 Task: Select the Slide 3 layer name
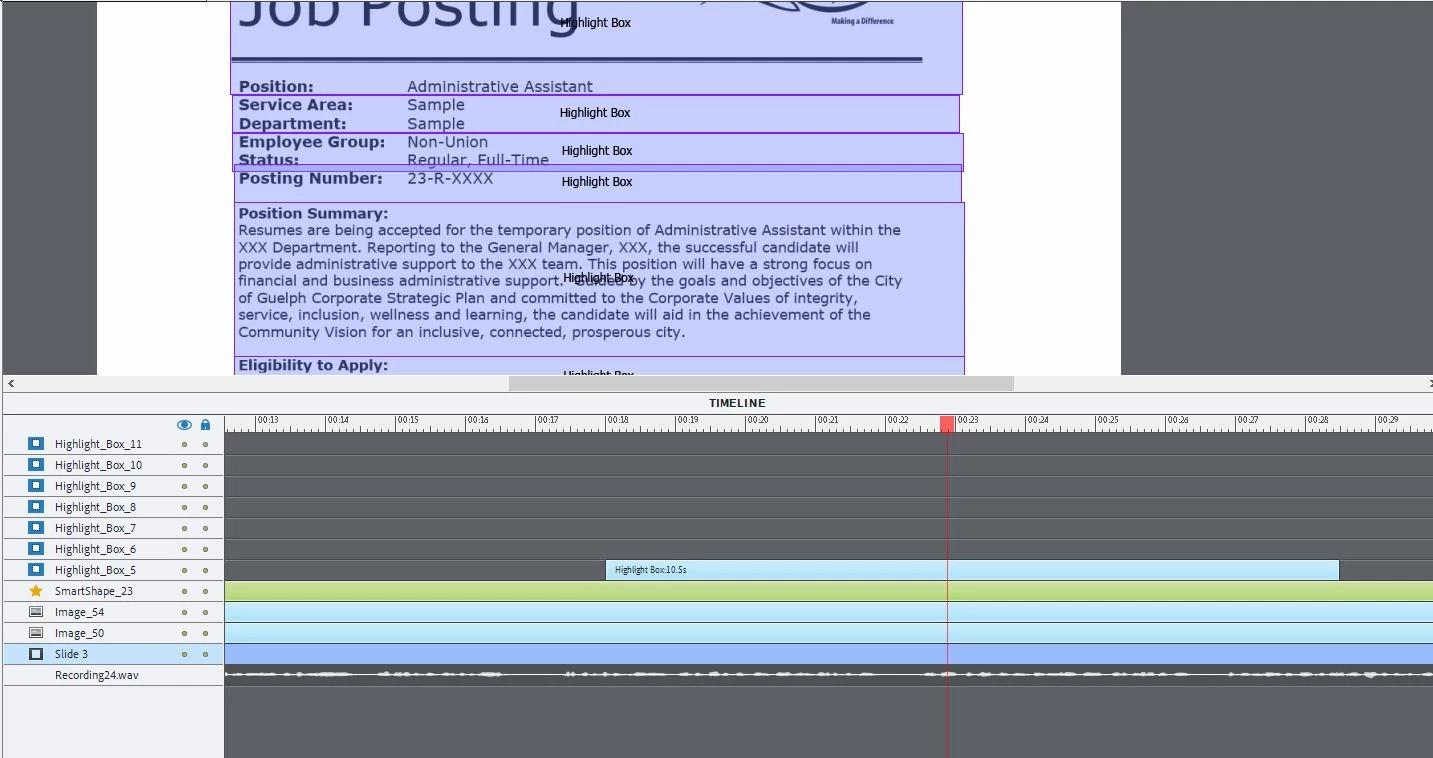[71, 654]
